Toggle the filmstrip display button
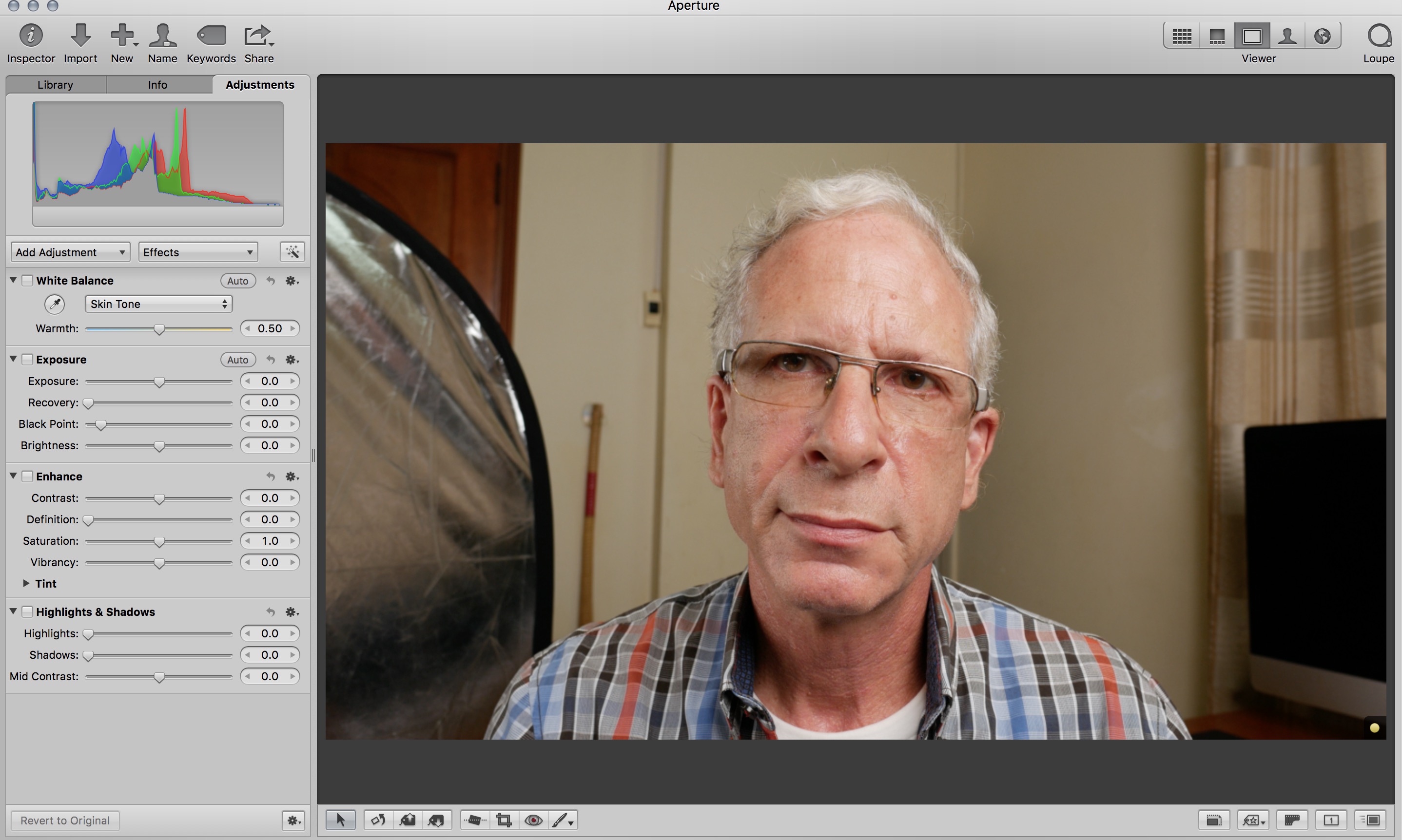Screen dimensions: 1402x840 [1292, 820]
